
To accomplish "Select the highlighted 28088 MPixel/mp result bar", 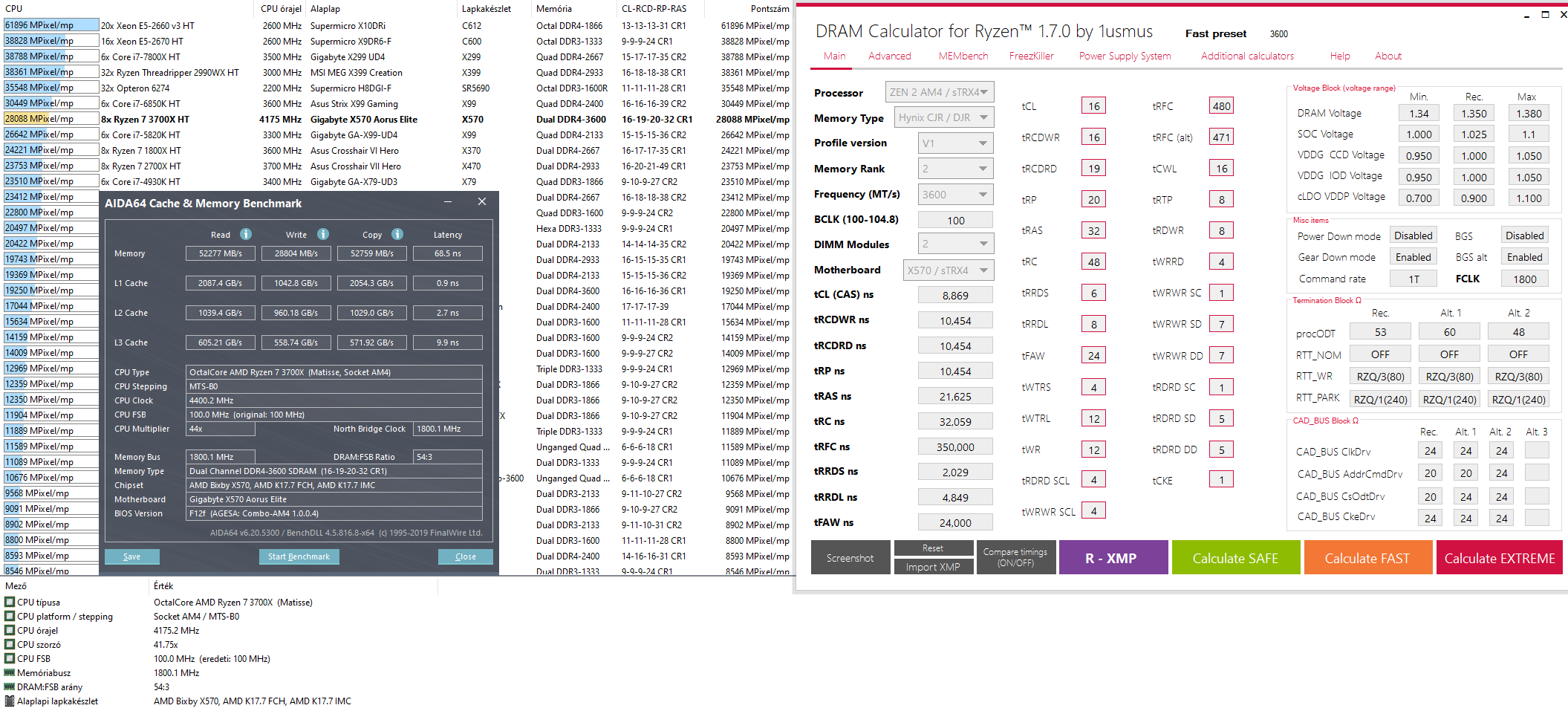I will pos(51,119).
